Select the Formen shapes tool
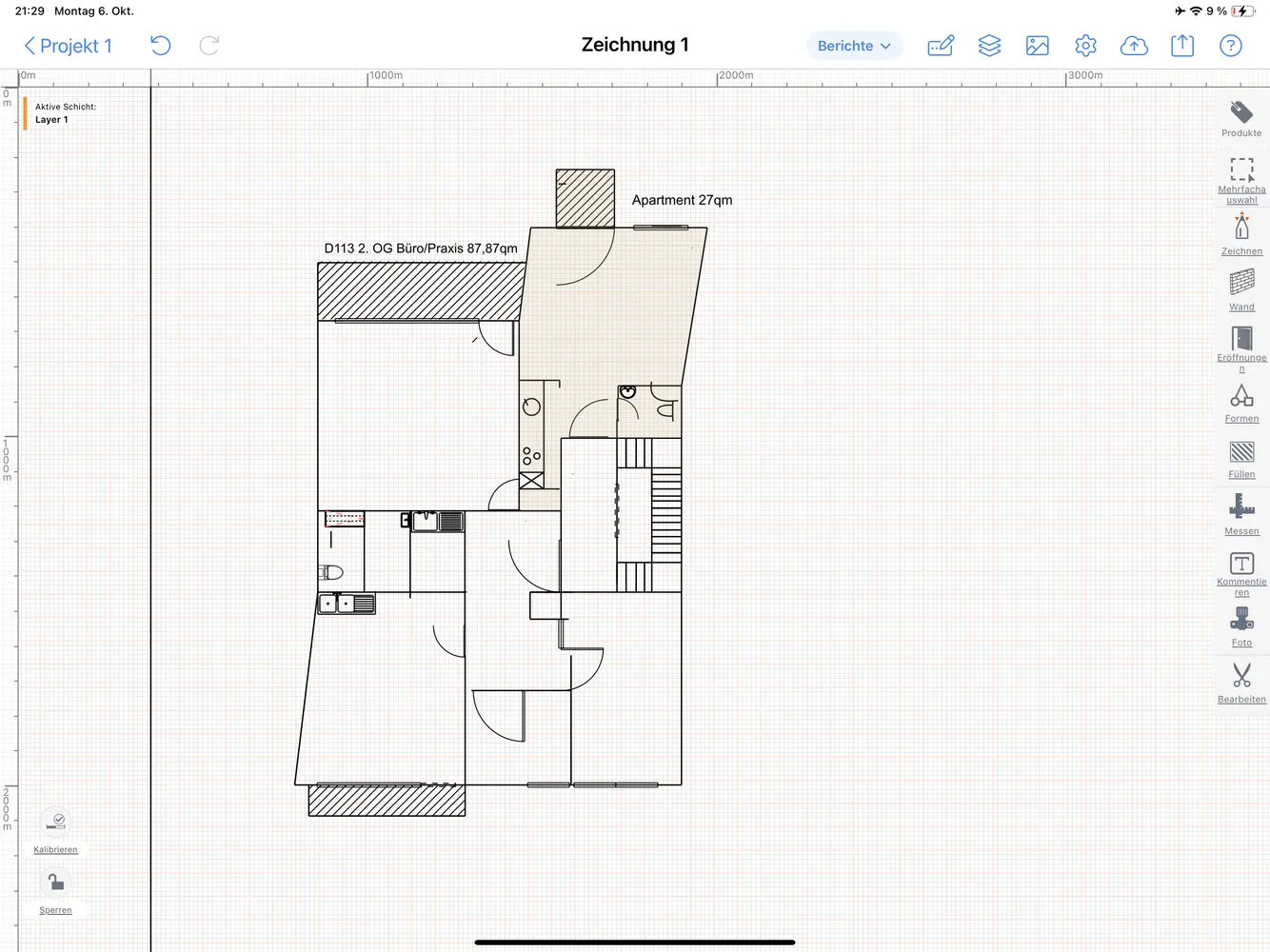1270x952 pixels. 1241,403
